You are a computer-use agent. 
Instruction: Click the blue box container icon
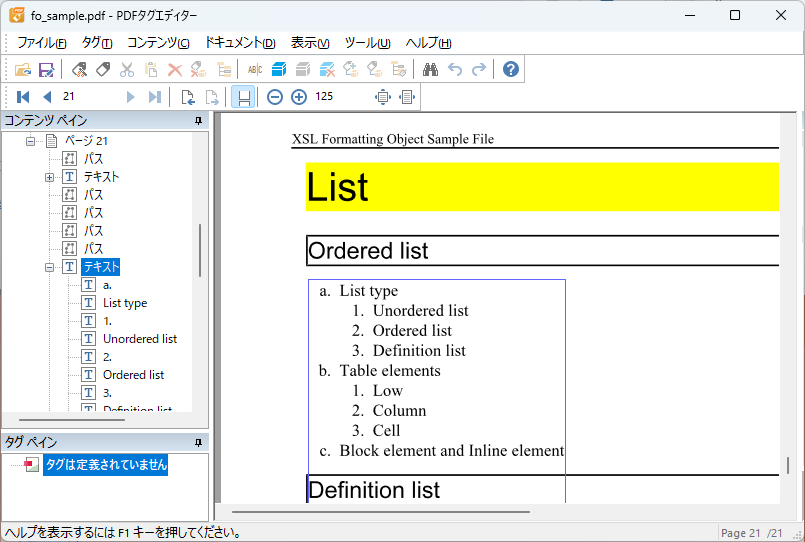click(279, 69)
